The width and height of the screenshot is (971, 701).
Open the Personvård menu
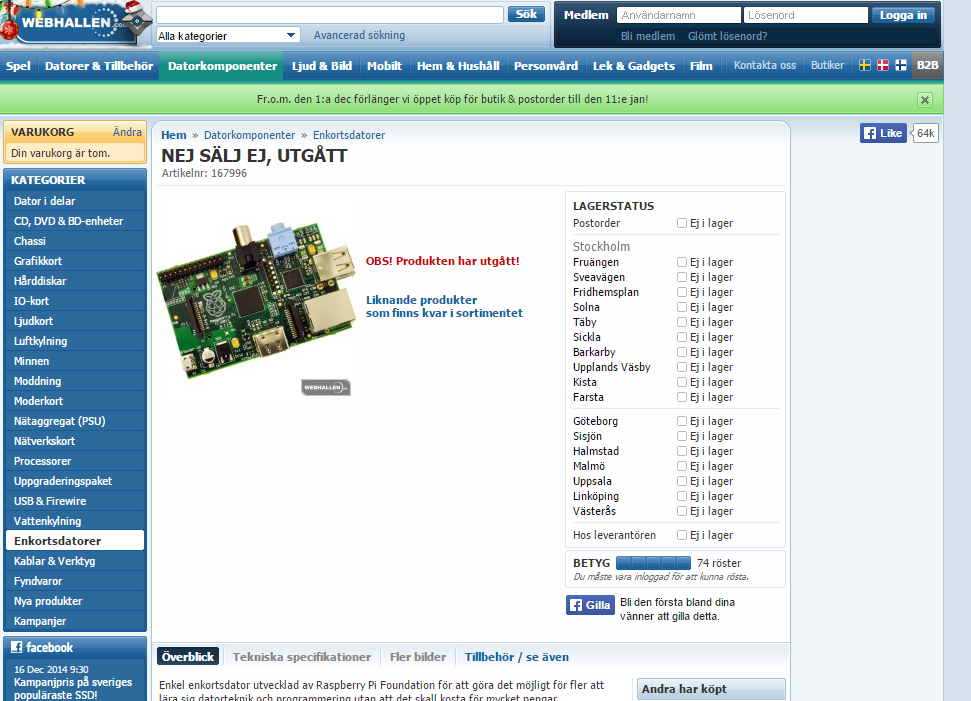coord(546,66)
